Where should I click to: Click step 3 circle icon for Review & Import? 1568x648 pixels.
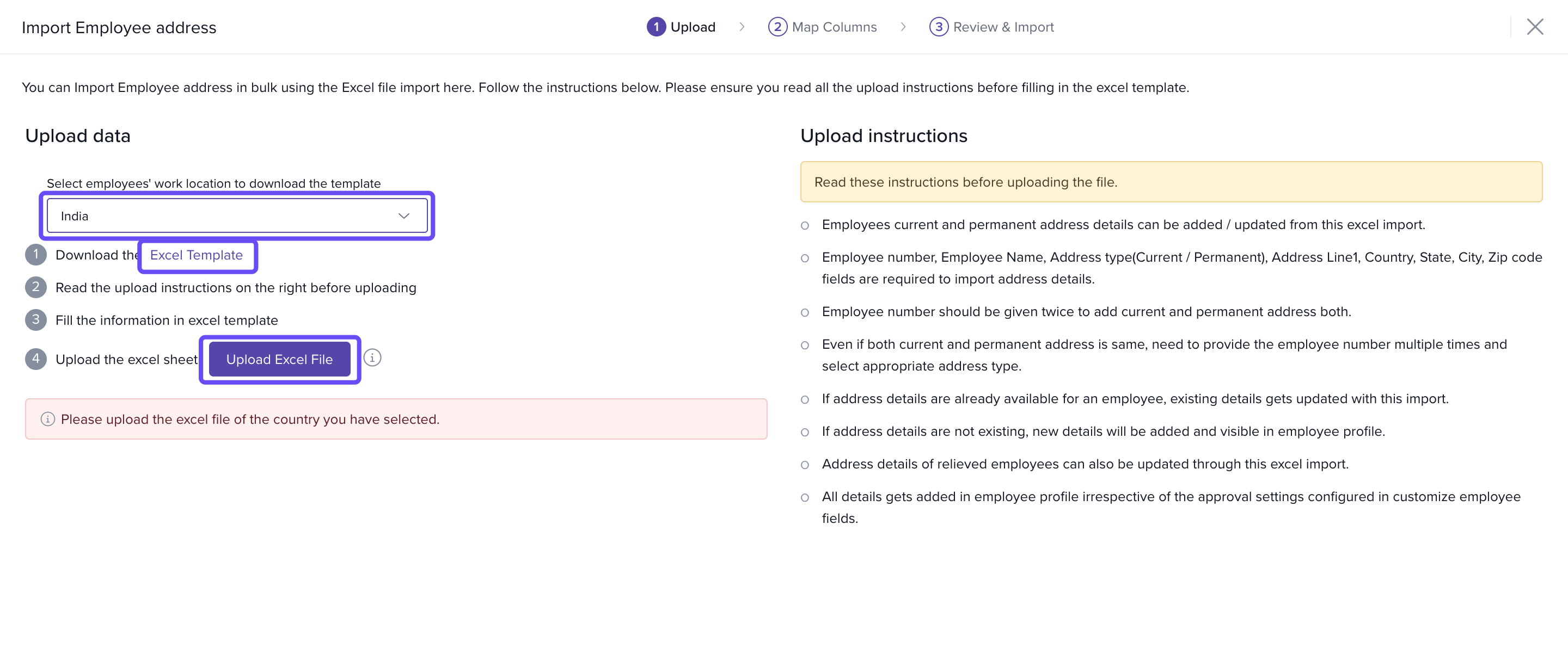pyautogui.click(x=938, y=27)
